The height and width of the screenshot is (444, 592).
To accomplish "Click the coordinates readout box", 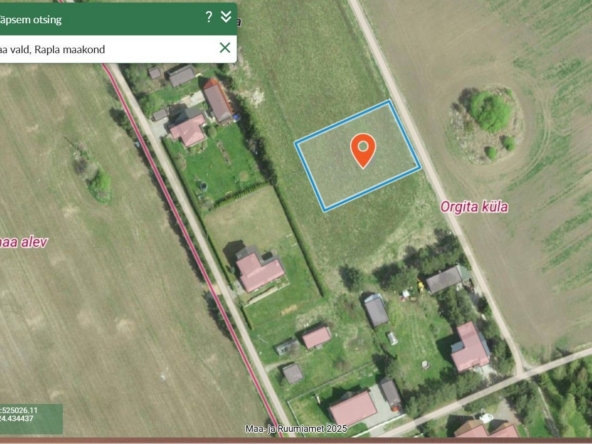I will pos(31,419).
